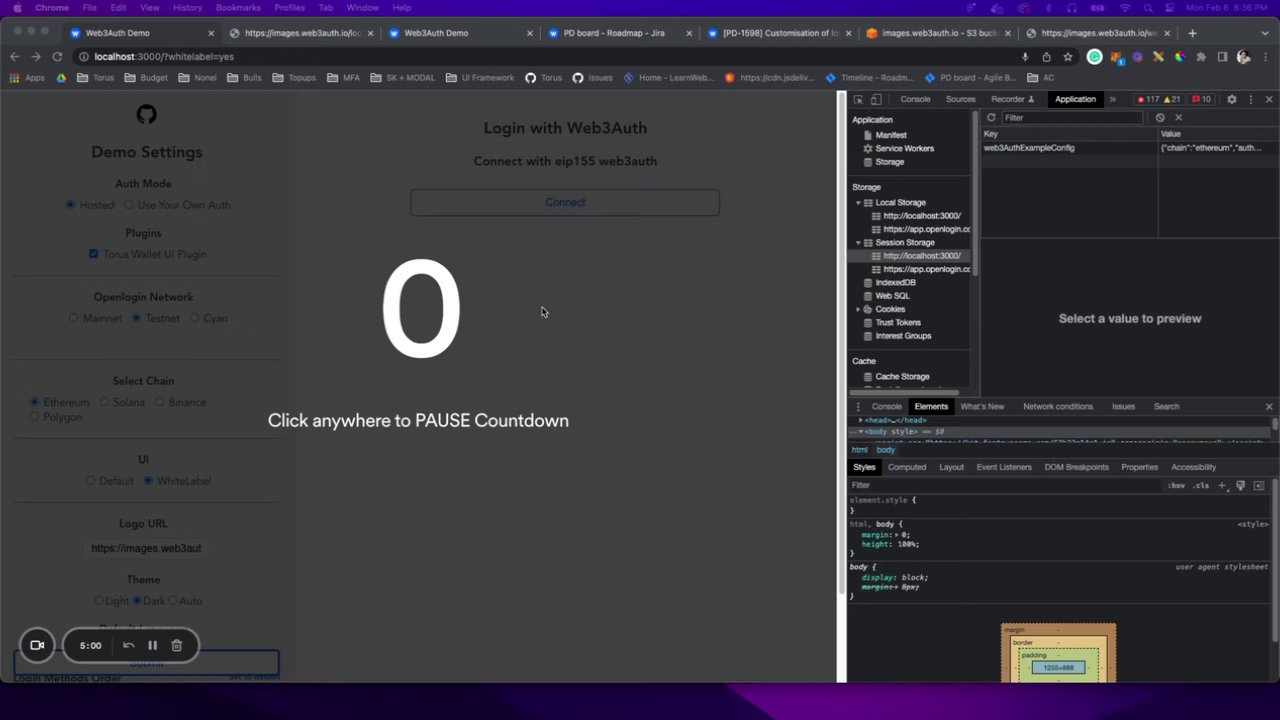Viewport: 1280px width, 720px height.
Task: Expand the head node in Elements tree
Action: pos(861,420)
